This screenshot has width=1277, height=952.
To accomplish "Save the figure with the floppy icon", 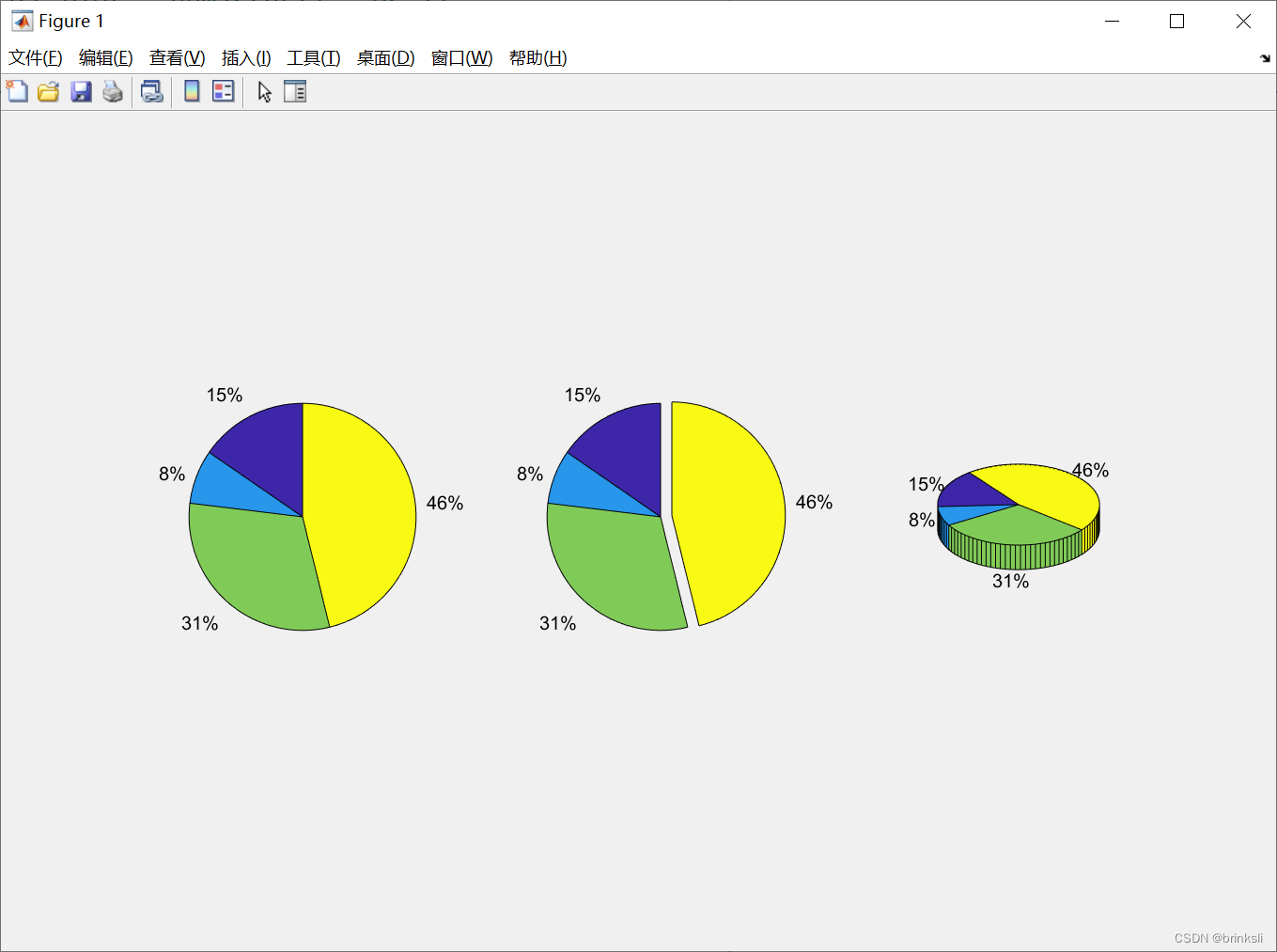I will pos(81,91).
